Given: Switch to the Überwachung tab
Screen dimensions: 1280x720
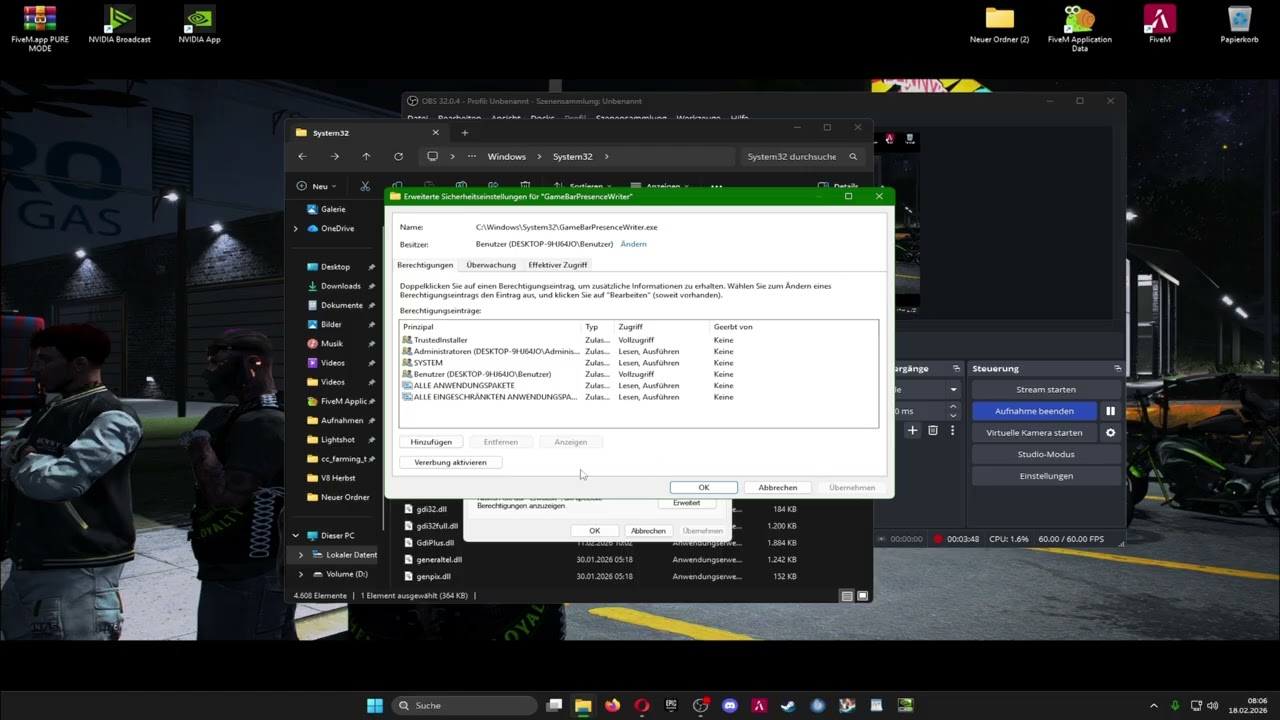Looking at the screenshot, I should click(x=491, y=265).
